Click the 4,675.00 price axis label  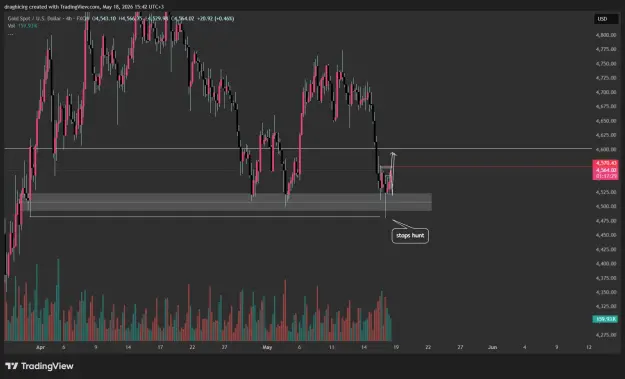click(x=606, y=106)
